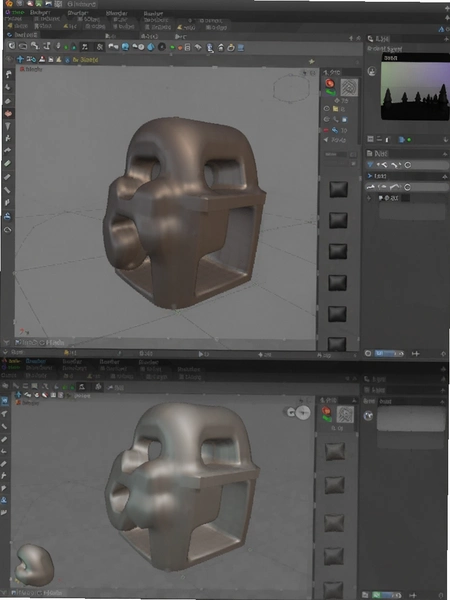Click the gray preview box in lower right panel
This screenshot has height=600, width=450.
411,419
